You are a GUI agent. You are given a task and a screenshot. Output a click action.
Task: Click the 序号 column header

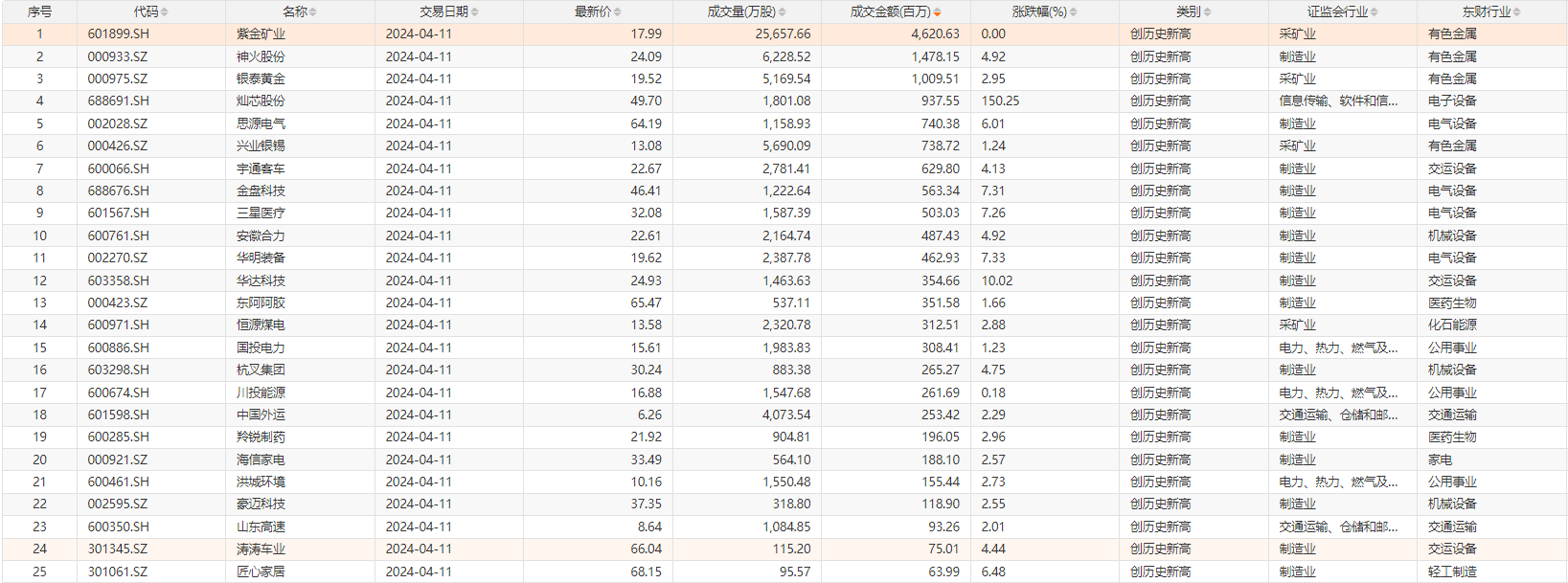39,11
